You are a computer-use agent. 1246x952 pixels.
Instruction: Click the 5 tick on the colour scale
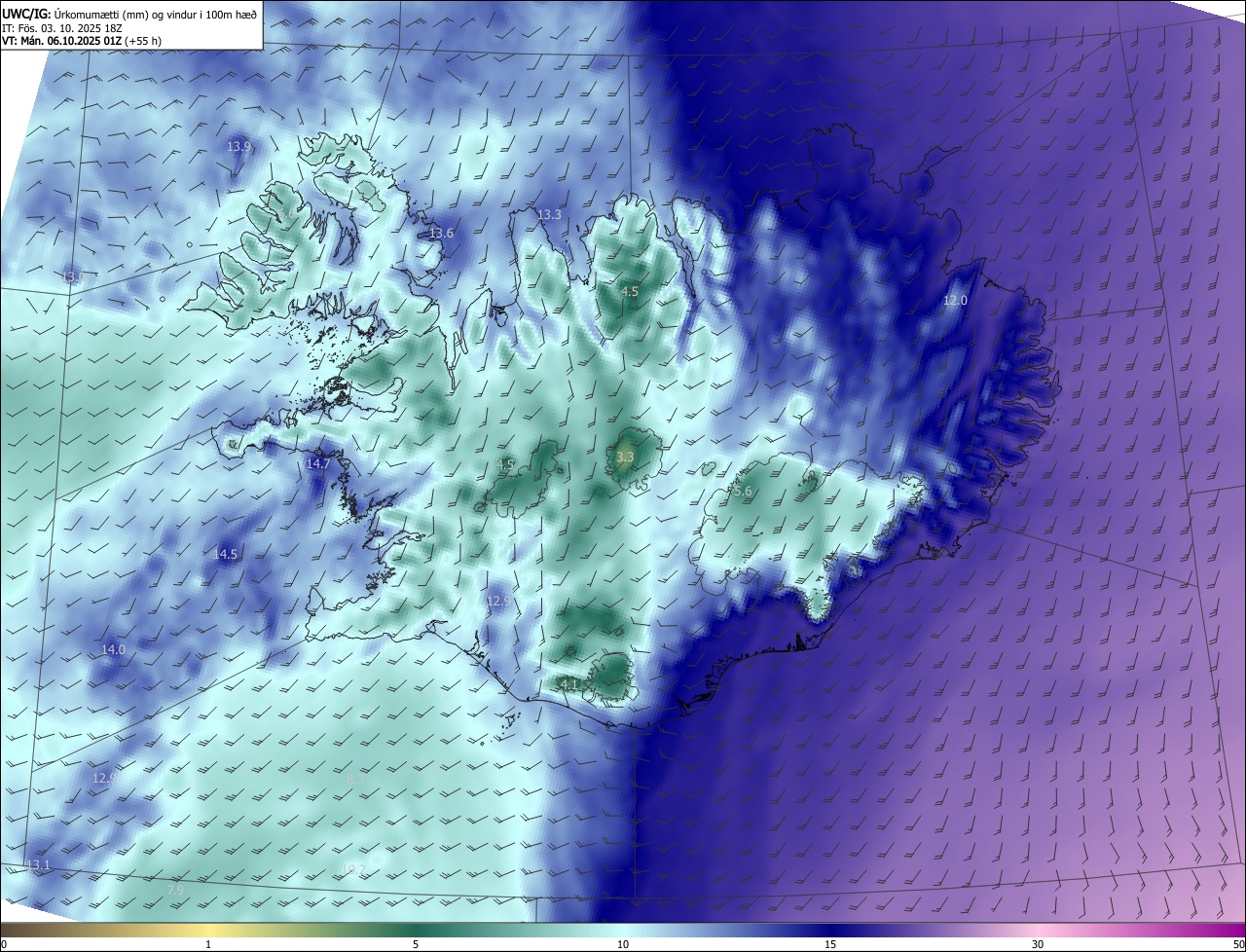pyautogui.click(x=416, y=944)
